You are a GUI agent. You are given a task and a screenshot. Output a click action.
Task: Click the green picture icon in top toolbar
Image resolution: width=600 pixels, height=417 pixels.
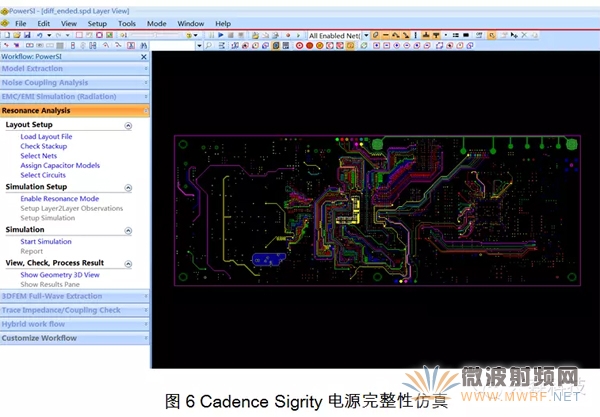click(x=109, y=35)
